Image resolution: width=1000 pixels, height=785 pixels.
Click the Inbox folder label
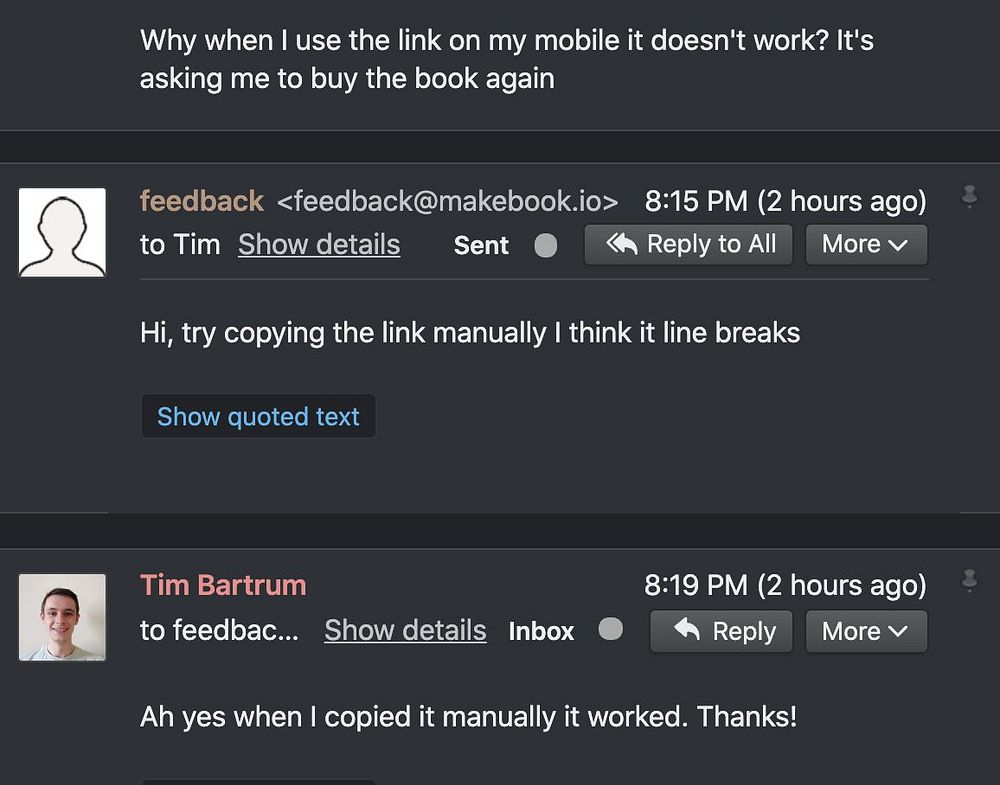[x=541, y=631]
